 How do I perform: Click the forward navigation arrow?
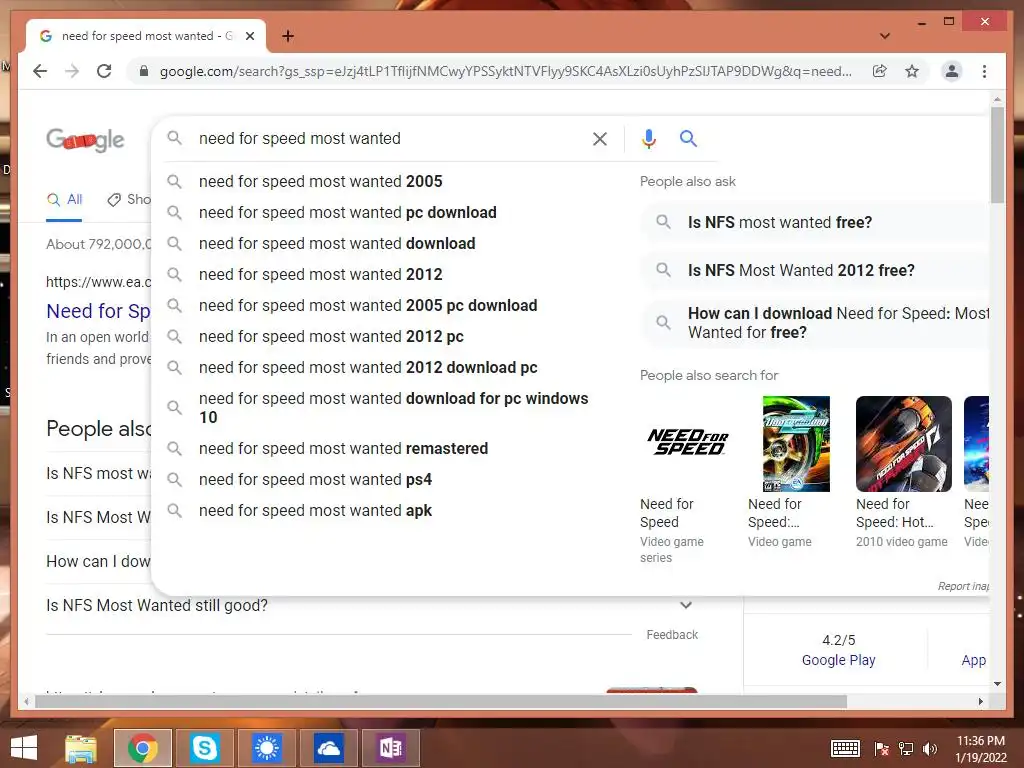pos(72,71)
